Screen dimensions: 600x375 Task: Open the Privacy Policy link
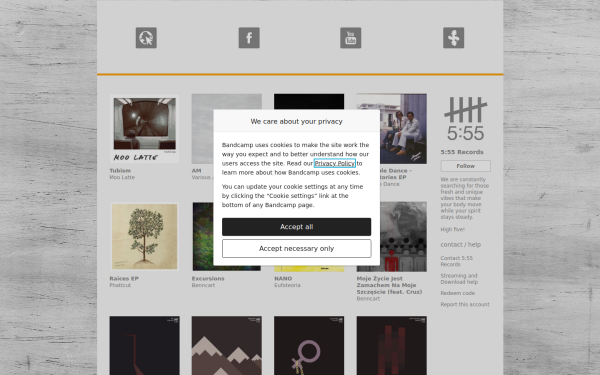(334, 163)
